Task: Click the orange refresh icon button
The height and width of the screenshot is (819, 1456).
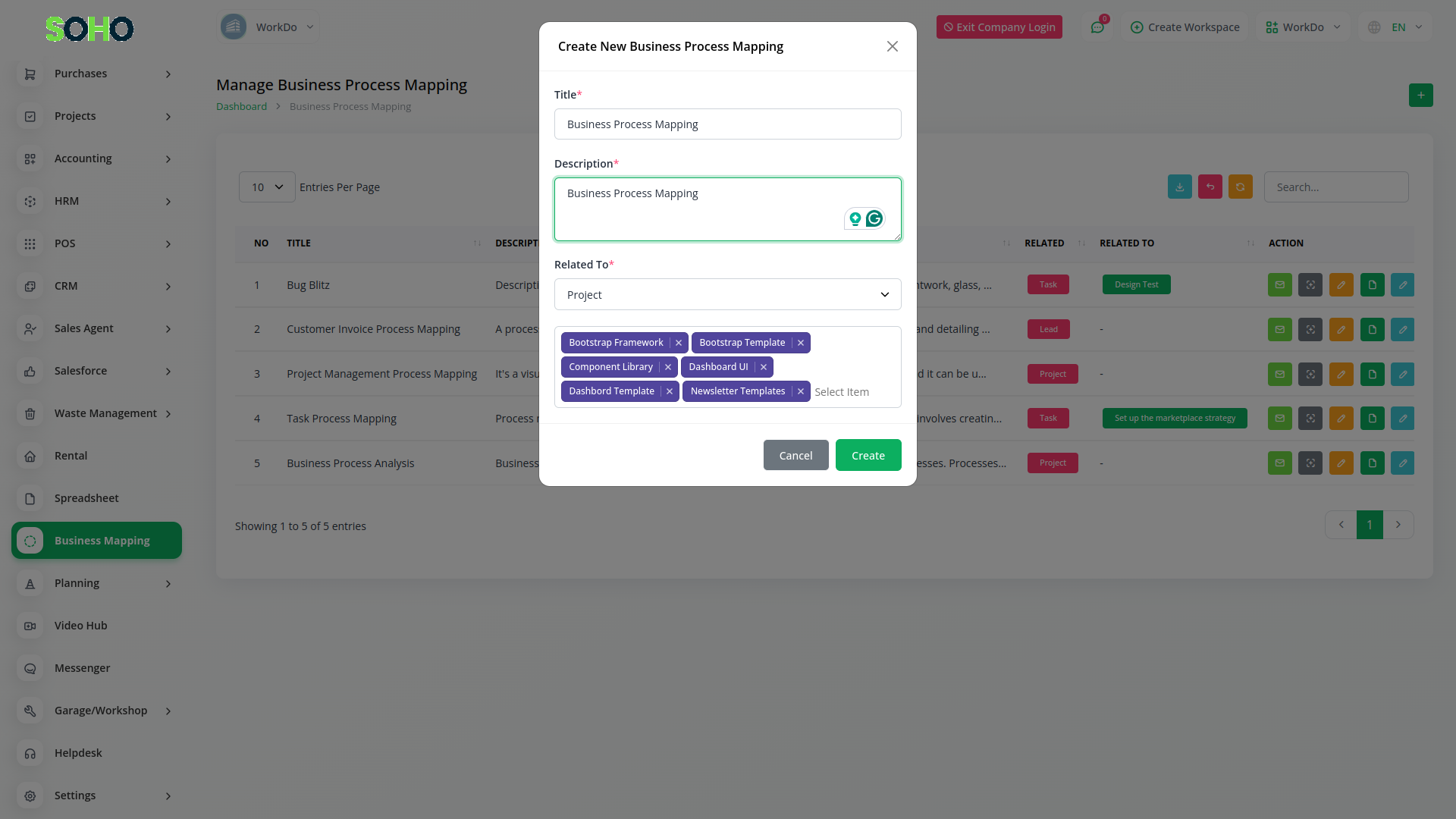Action: (1241, 187)
